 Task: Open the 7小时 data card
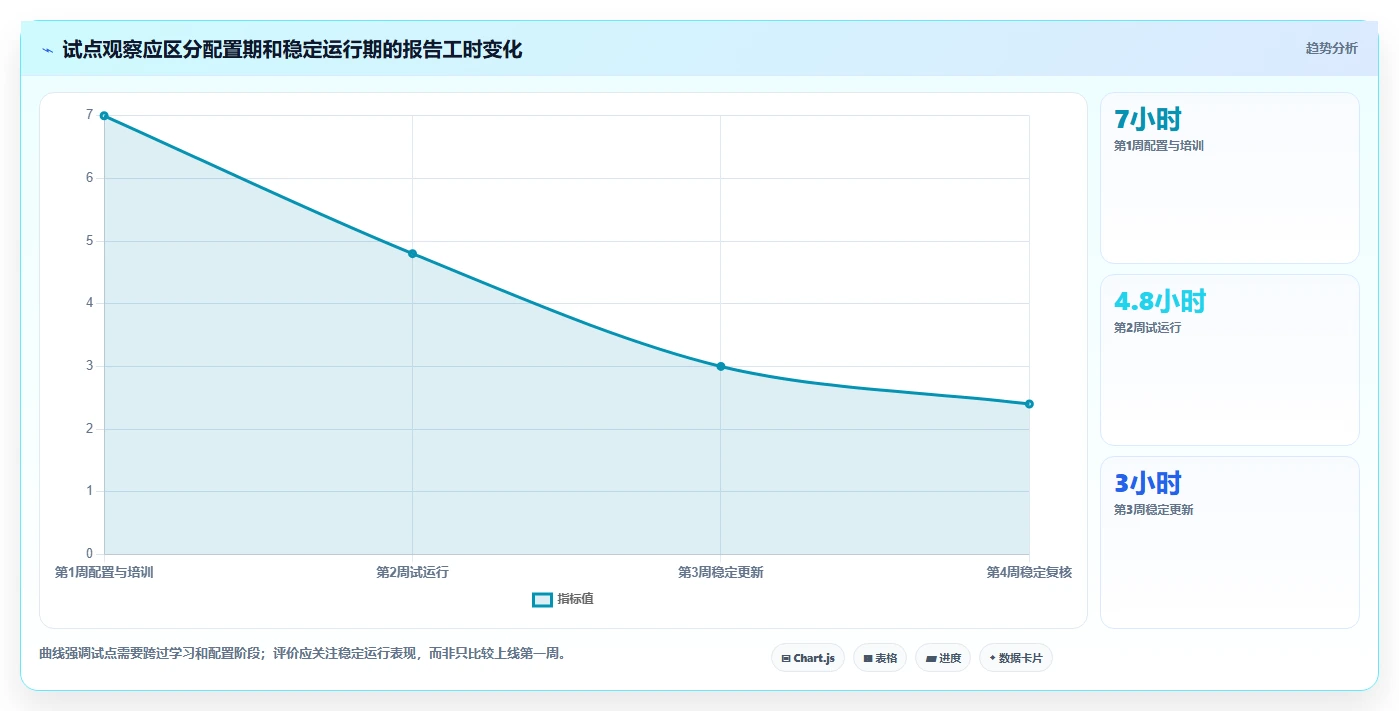click(1229, 178)
